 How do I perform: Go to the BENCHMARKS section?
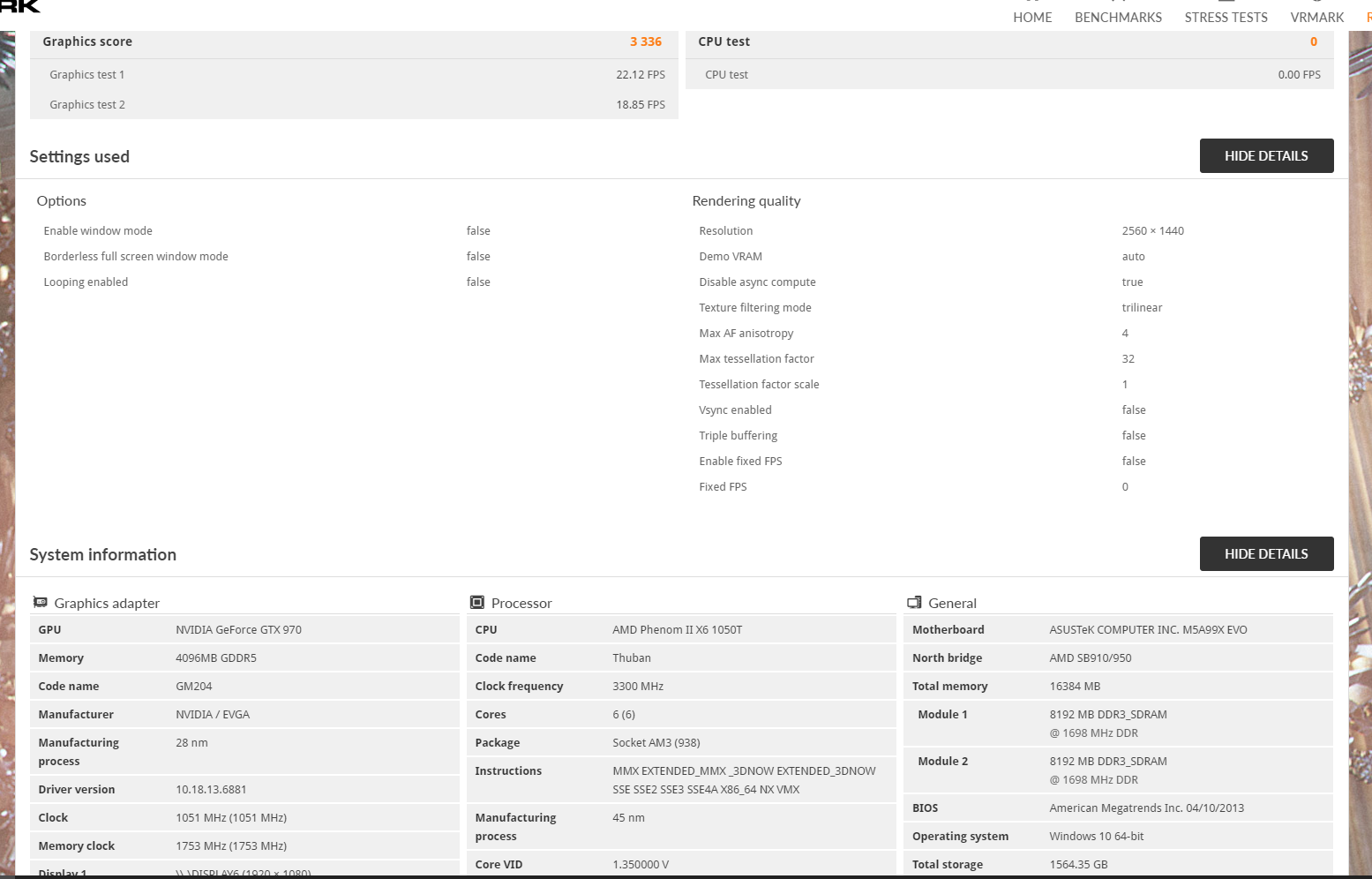tap(1118, 18)
